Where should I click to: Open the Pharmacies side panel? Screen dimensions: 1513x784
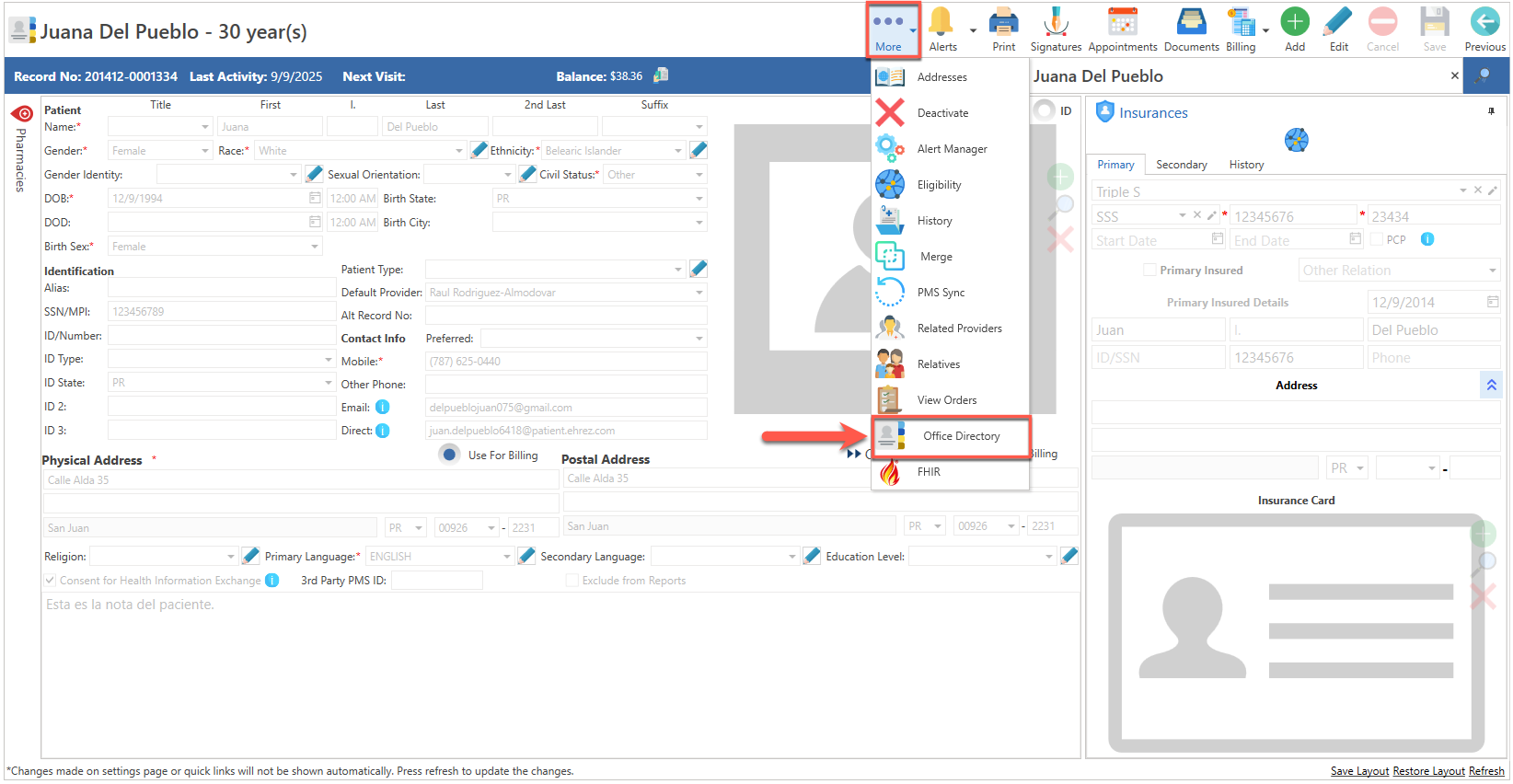(x=21, y=149)
